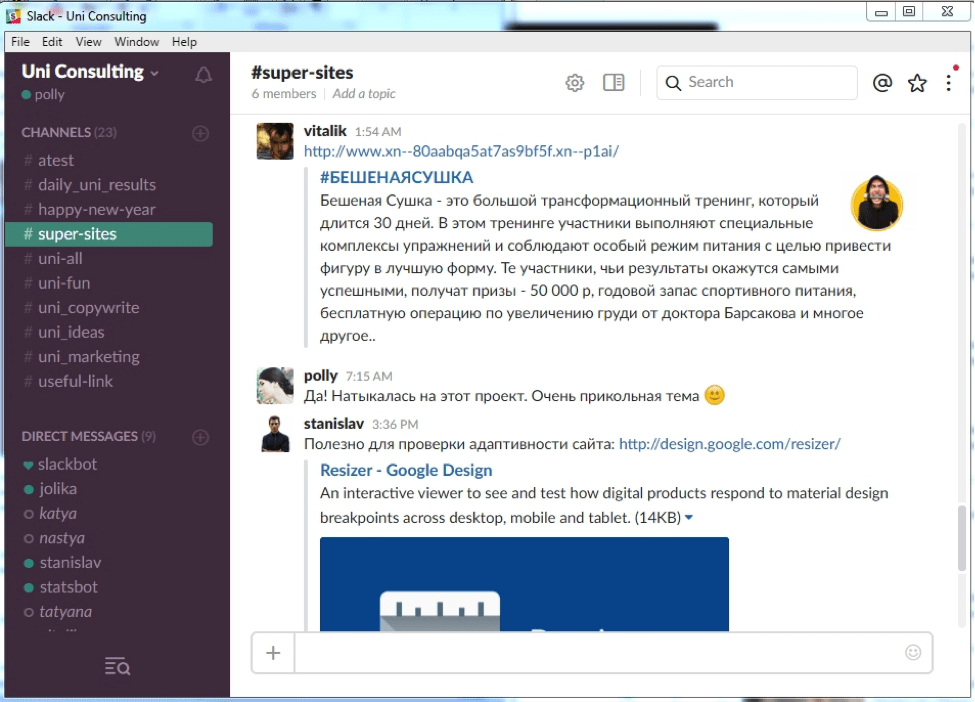
Task: Open the jump-to search icon at sidebar bottom
Action: [x=116, y=666]
